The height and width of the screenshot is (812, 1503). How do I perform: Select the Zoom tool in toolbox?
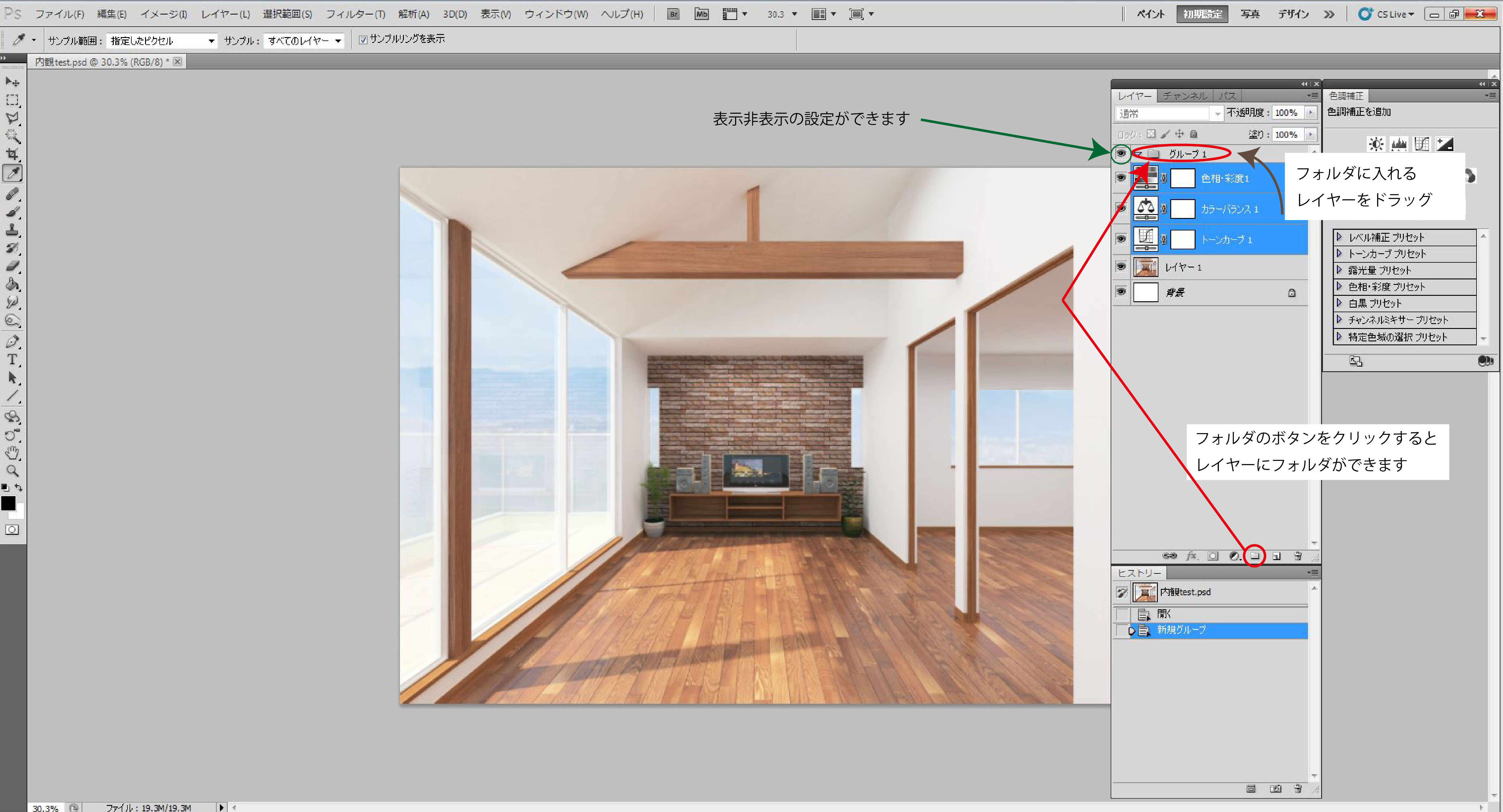[x=12, y=471]
